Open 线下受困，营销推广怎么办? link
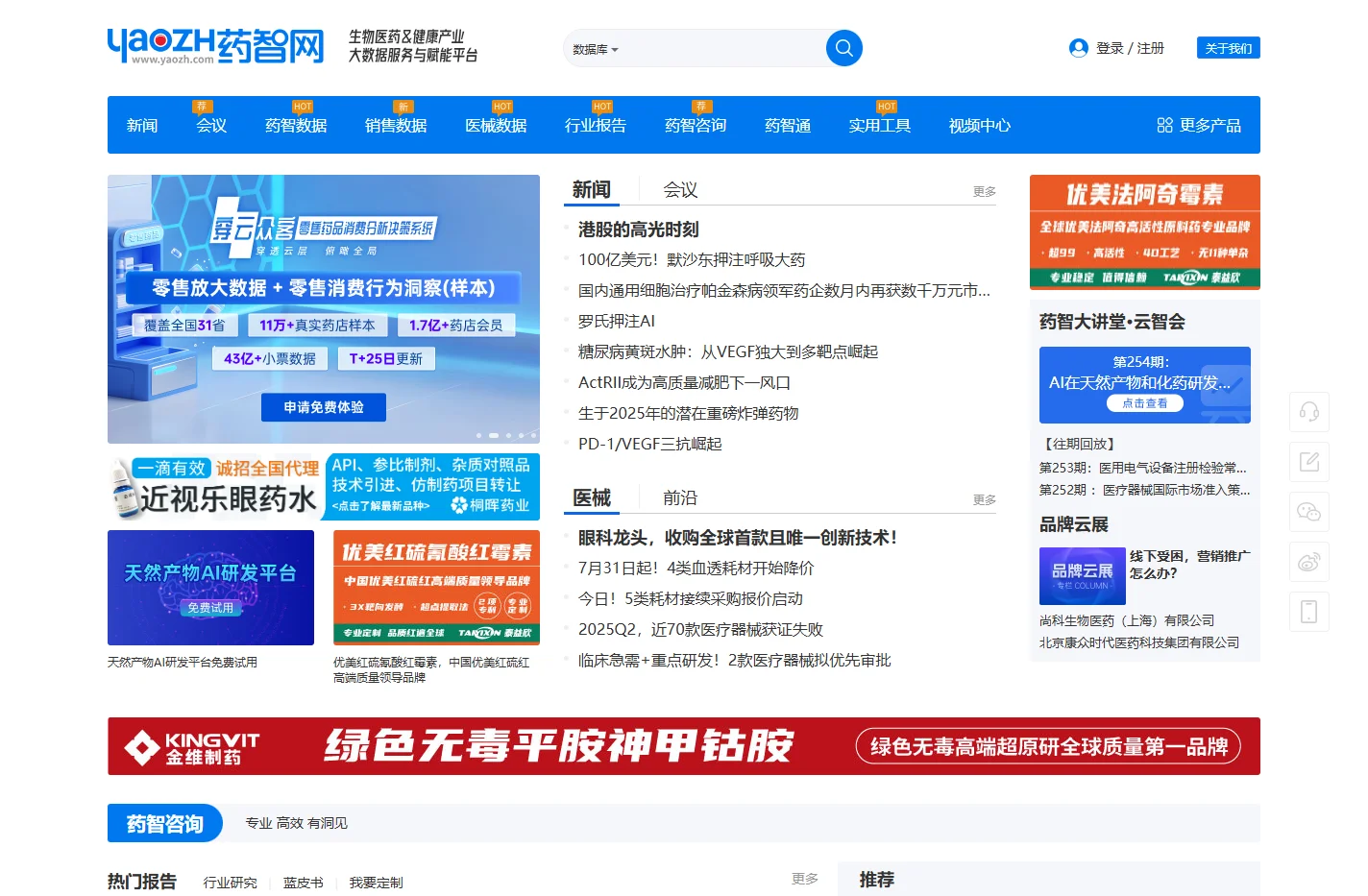Screen dimensions: 1368x896 pos(1189,565)
